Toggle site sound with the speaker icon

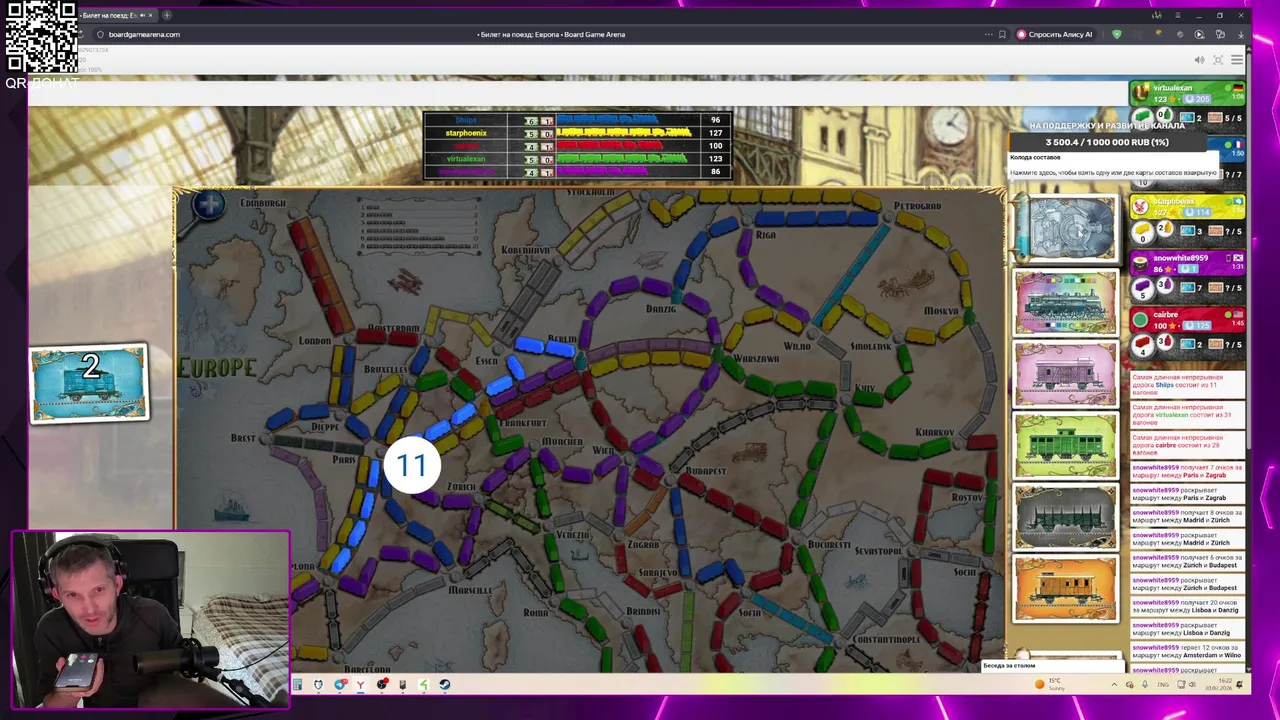[x=1199, y=60]
